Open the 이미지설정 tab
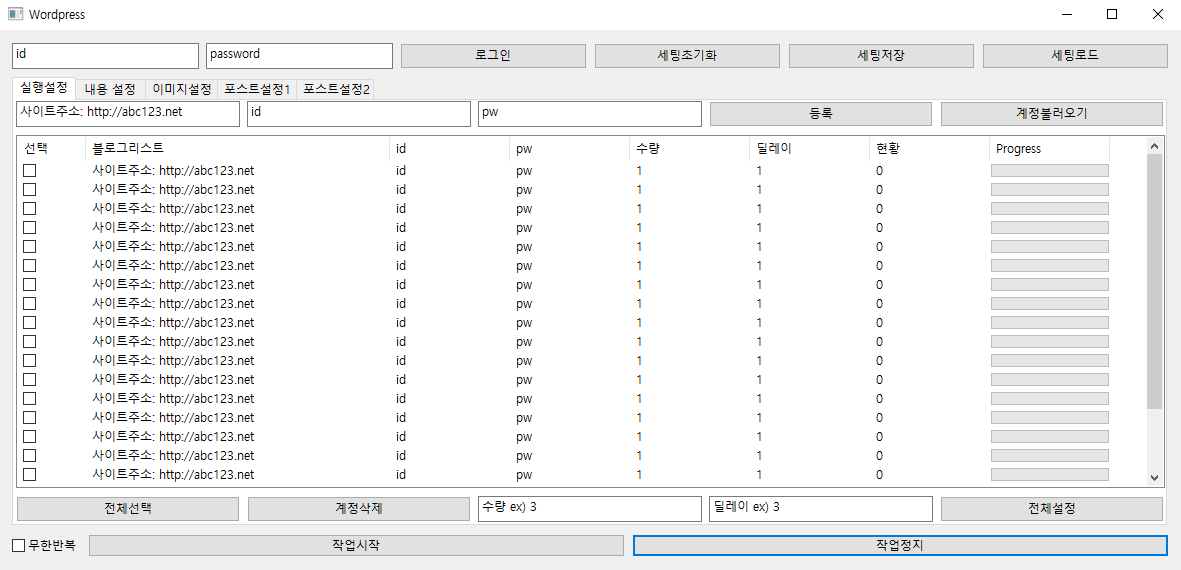1181x570 pixels. coord(181,89)
